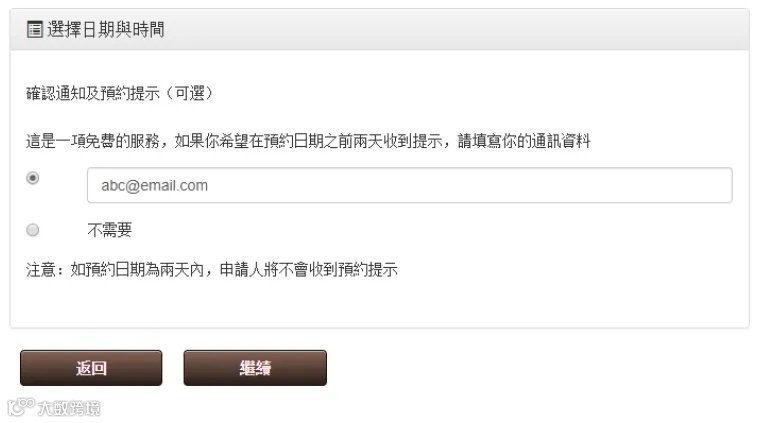
Task: Click the 確認通知 words in the heading
Action: [55, 93]
